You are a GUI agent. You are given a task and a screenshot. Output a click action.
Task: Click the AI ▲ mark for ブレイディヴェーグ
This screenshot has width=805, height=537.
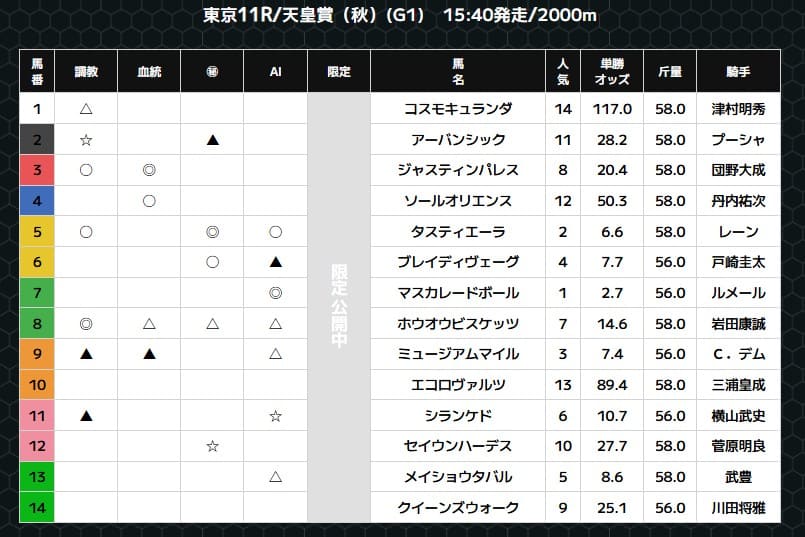[x=275, y=262]
